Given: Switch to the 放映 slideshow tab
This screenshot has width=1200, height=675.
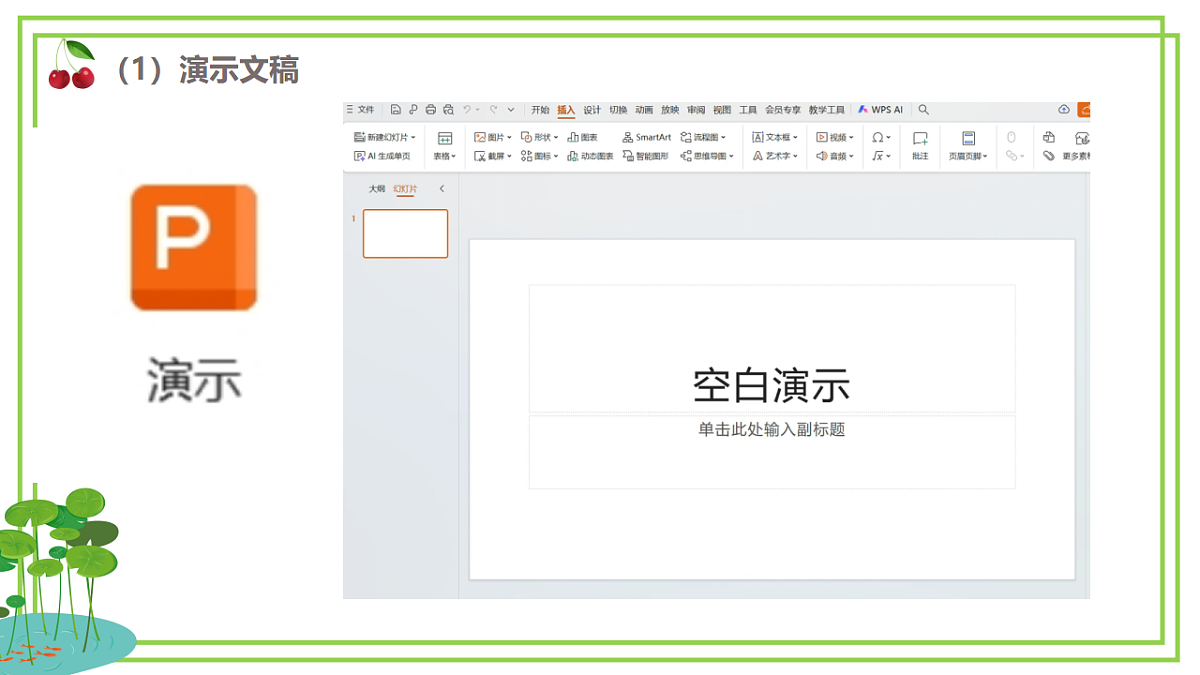Looking at the screenshot, I should coord(670,110).
